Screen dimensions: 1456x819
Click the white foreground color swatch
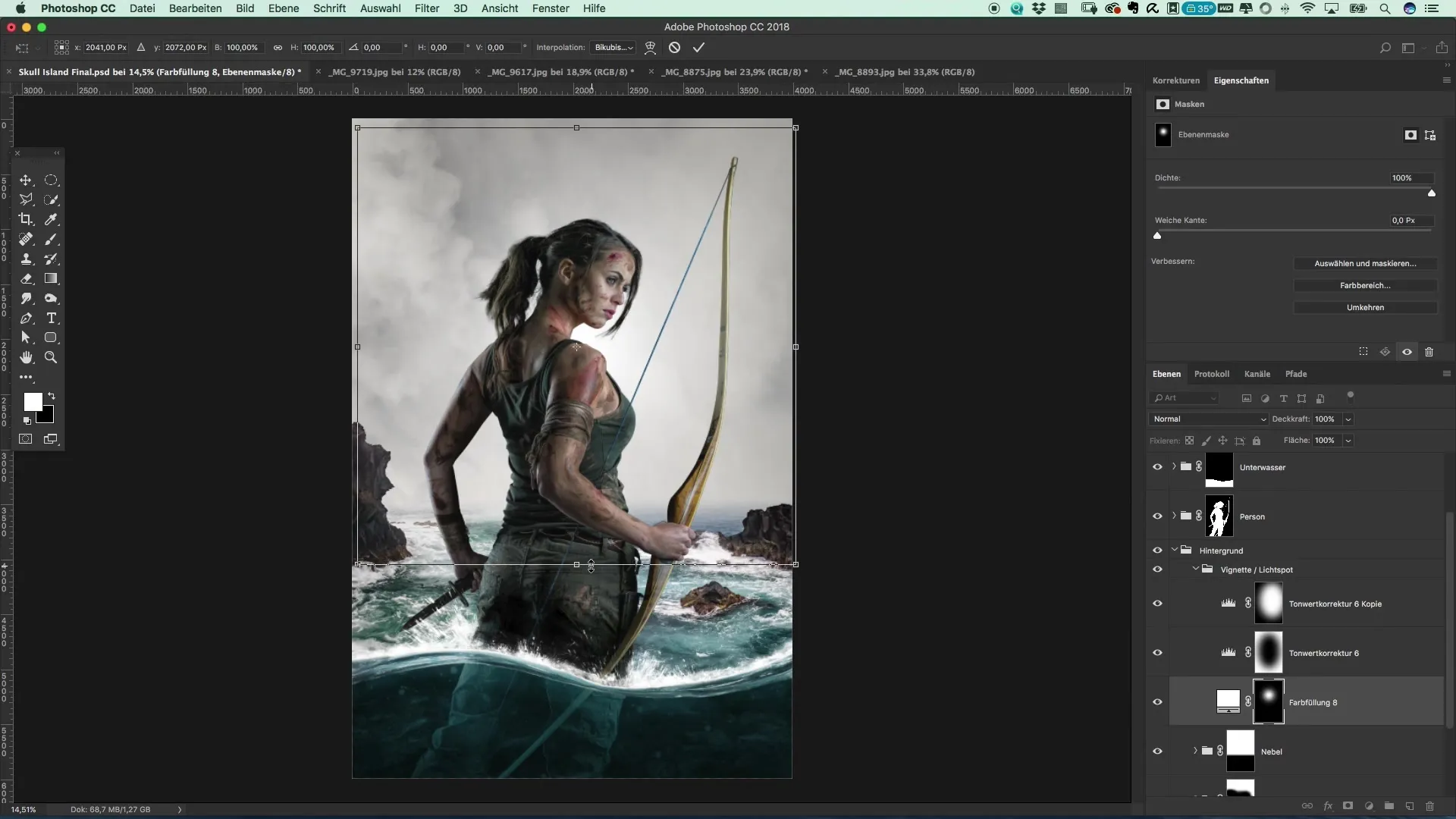pyautogui.click(x=33, y=402)
